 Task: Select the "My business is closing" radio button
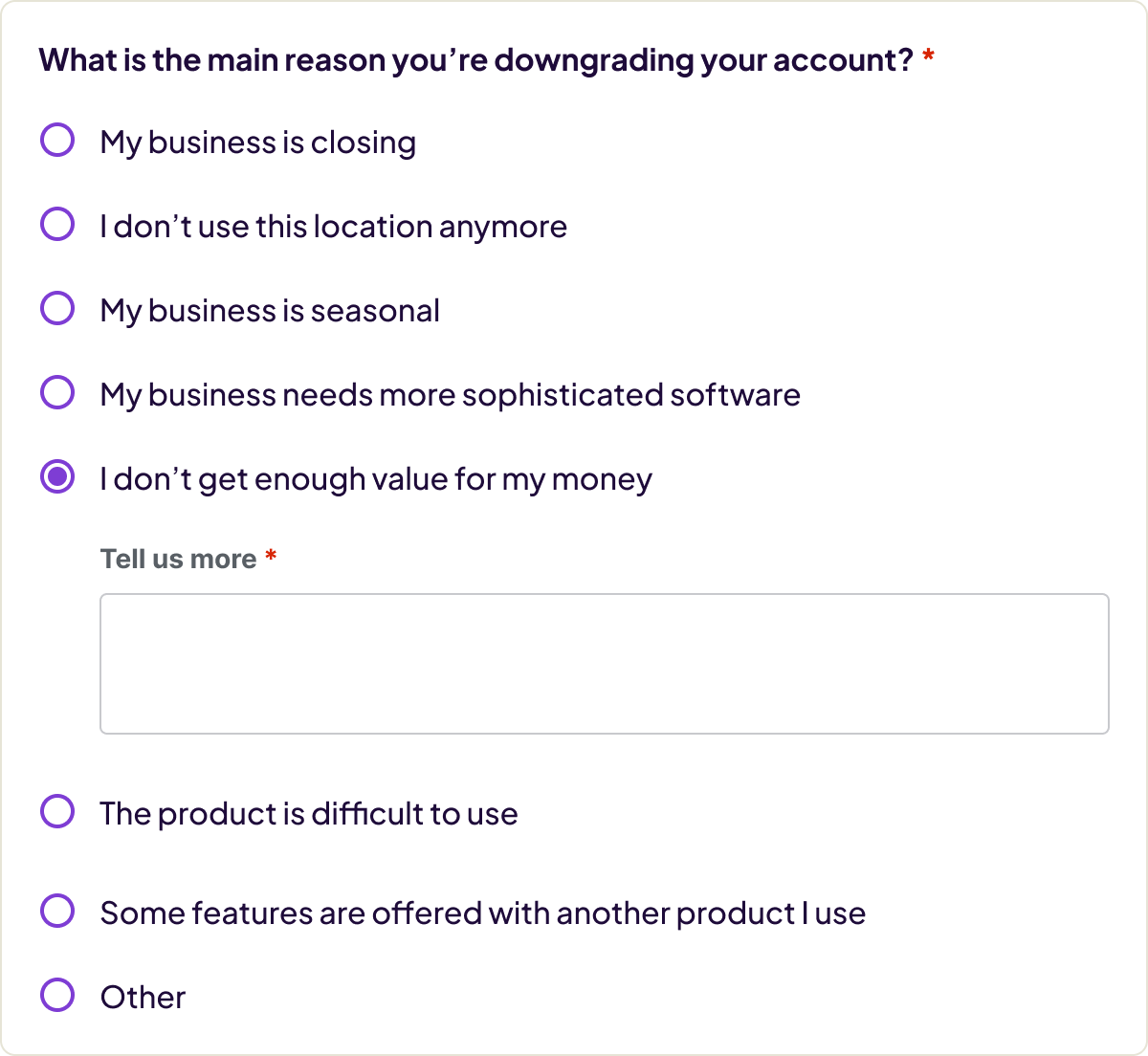57,141
